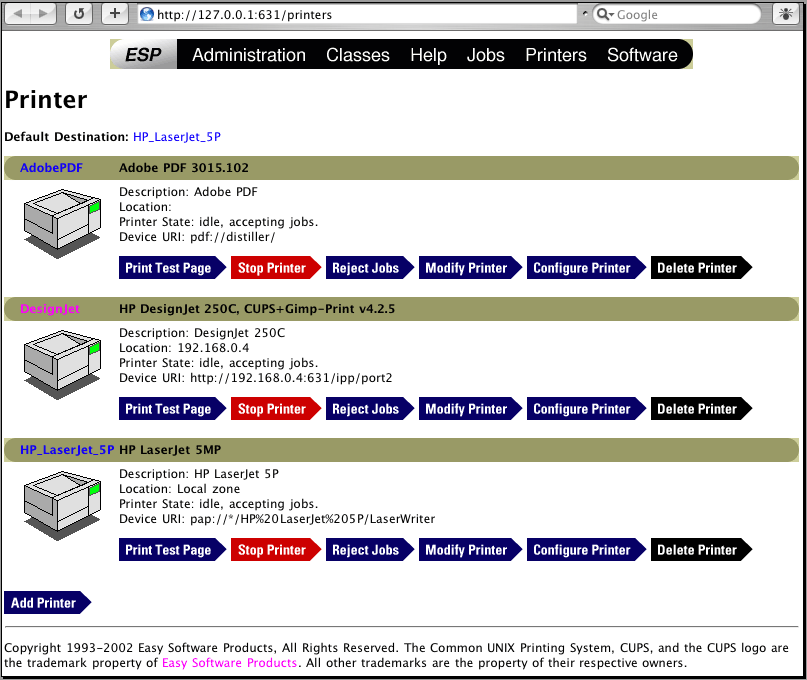Viewport: 807px width, 680px height.
Task: Configure Printer for HP_LaserJet_5P
Action: coord(586,550)
